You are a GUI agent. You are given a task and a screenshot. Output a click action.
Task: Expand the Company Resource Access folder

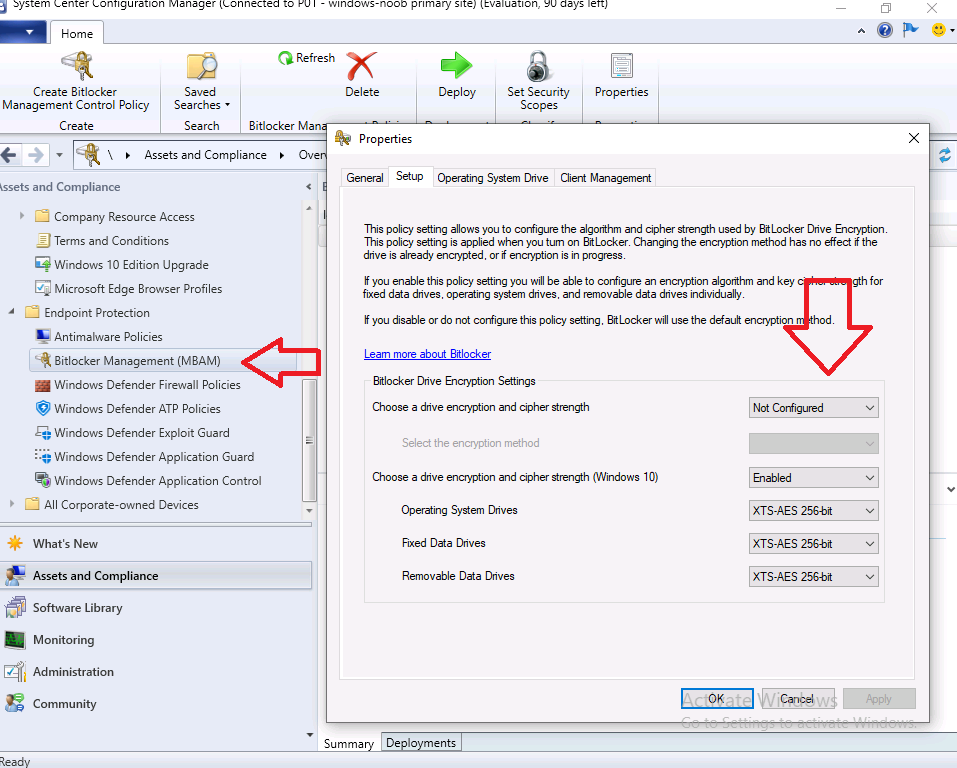pyautogui.click(x=22, y=216)
